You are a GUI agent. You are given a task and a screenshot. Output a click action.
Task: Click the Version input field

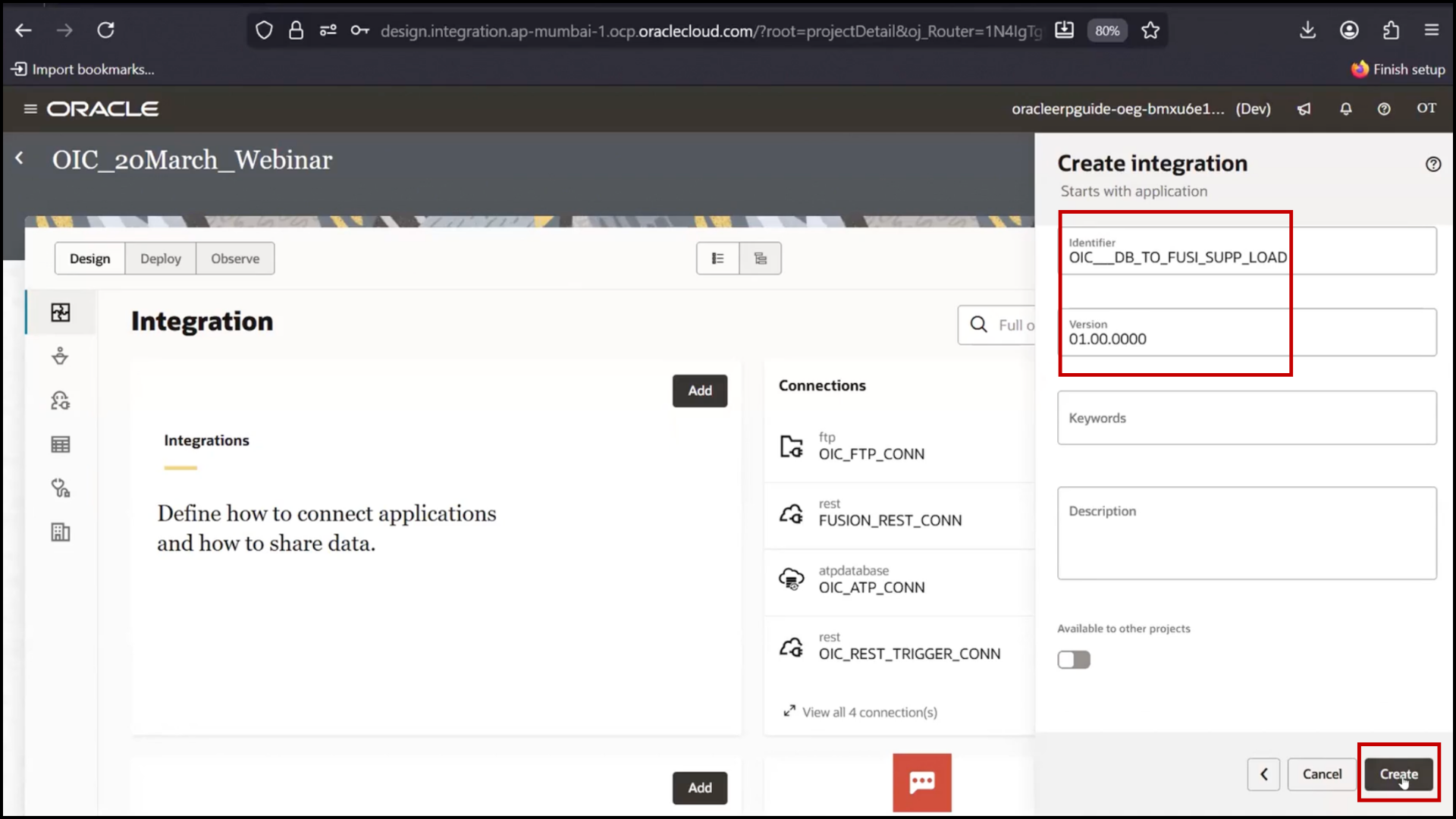click(x=1247, y=332)
